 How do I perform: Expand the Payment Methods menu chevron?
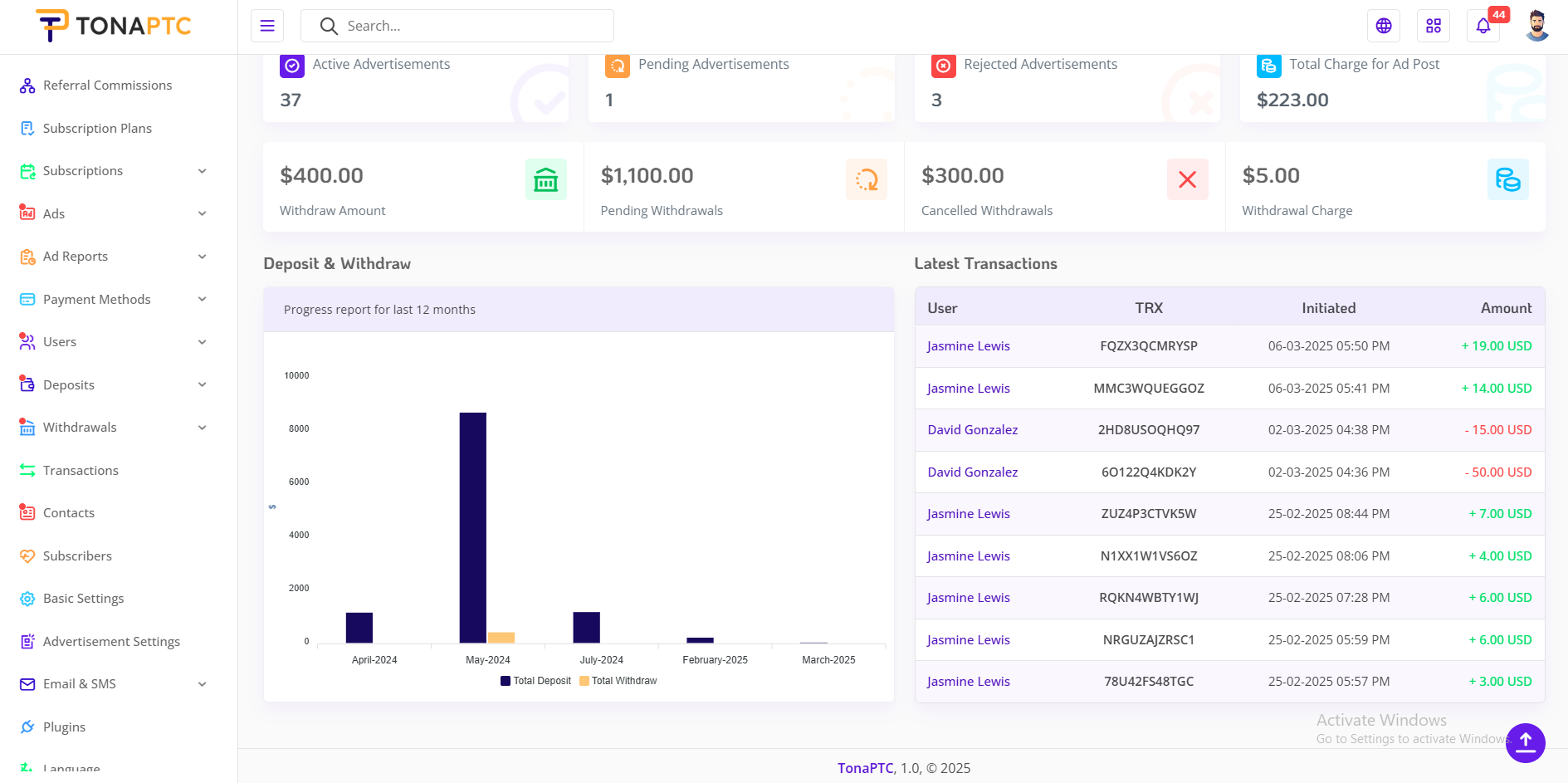click(x=202, y=300)
